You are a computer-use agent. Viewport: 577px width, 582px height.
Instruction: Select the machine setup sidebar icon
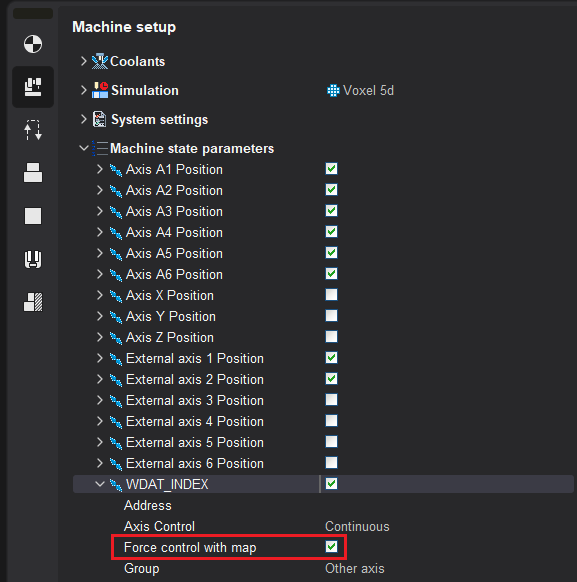(33, 87)
